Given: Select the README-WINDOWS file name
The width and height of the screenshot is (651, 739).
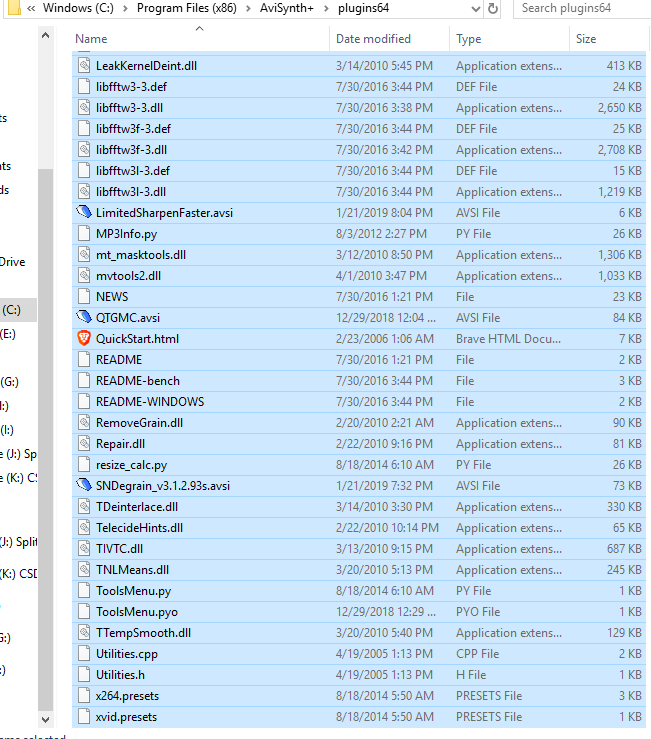Looking at the screenshot, I should click(150, 402).
